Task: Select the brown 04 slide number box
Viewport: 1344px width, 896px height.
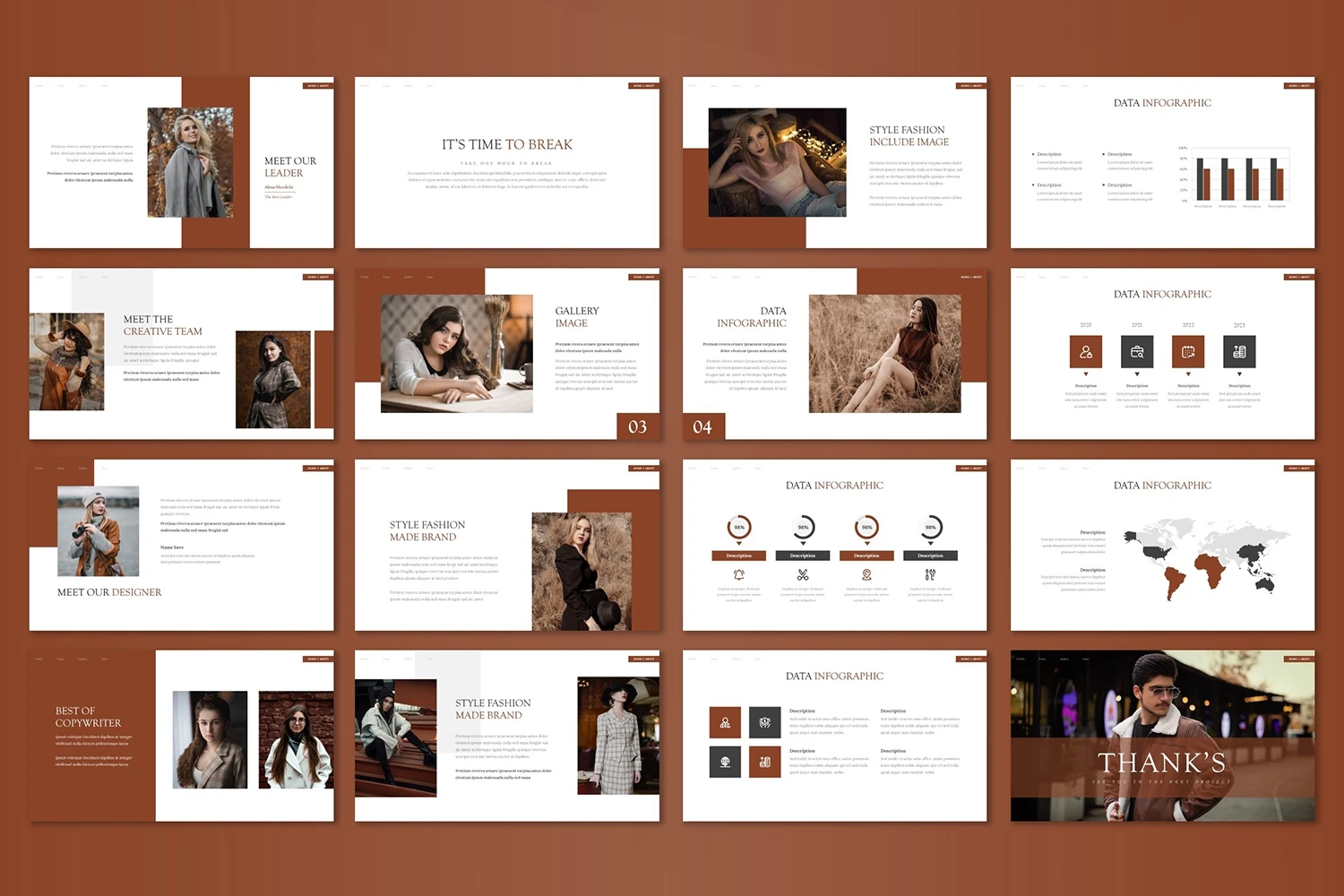Action: pos(703,427)
